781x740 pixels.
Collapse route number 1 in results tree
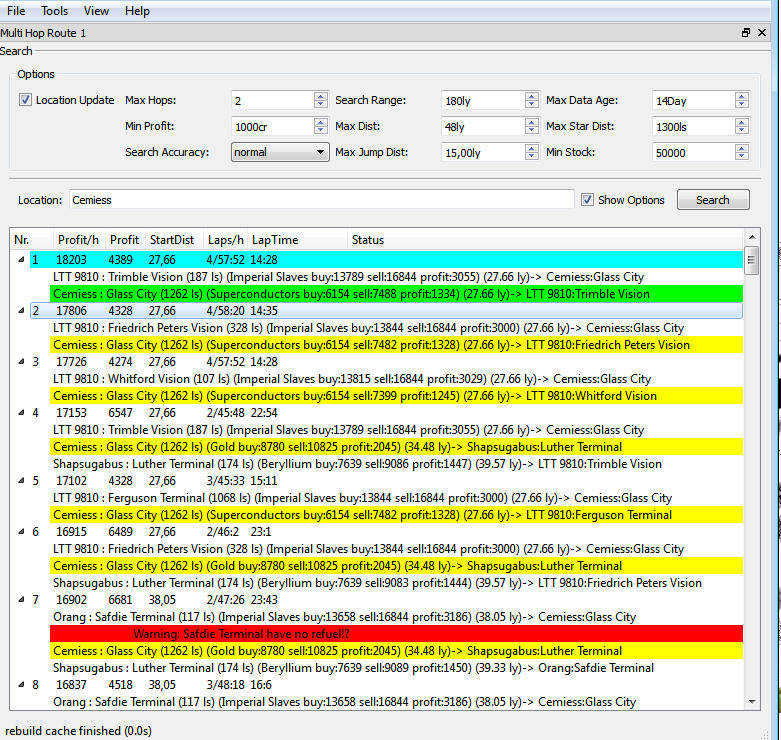point(21,259)
